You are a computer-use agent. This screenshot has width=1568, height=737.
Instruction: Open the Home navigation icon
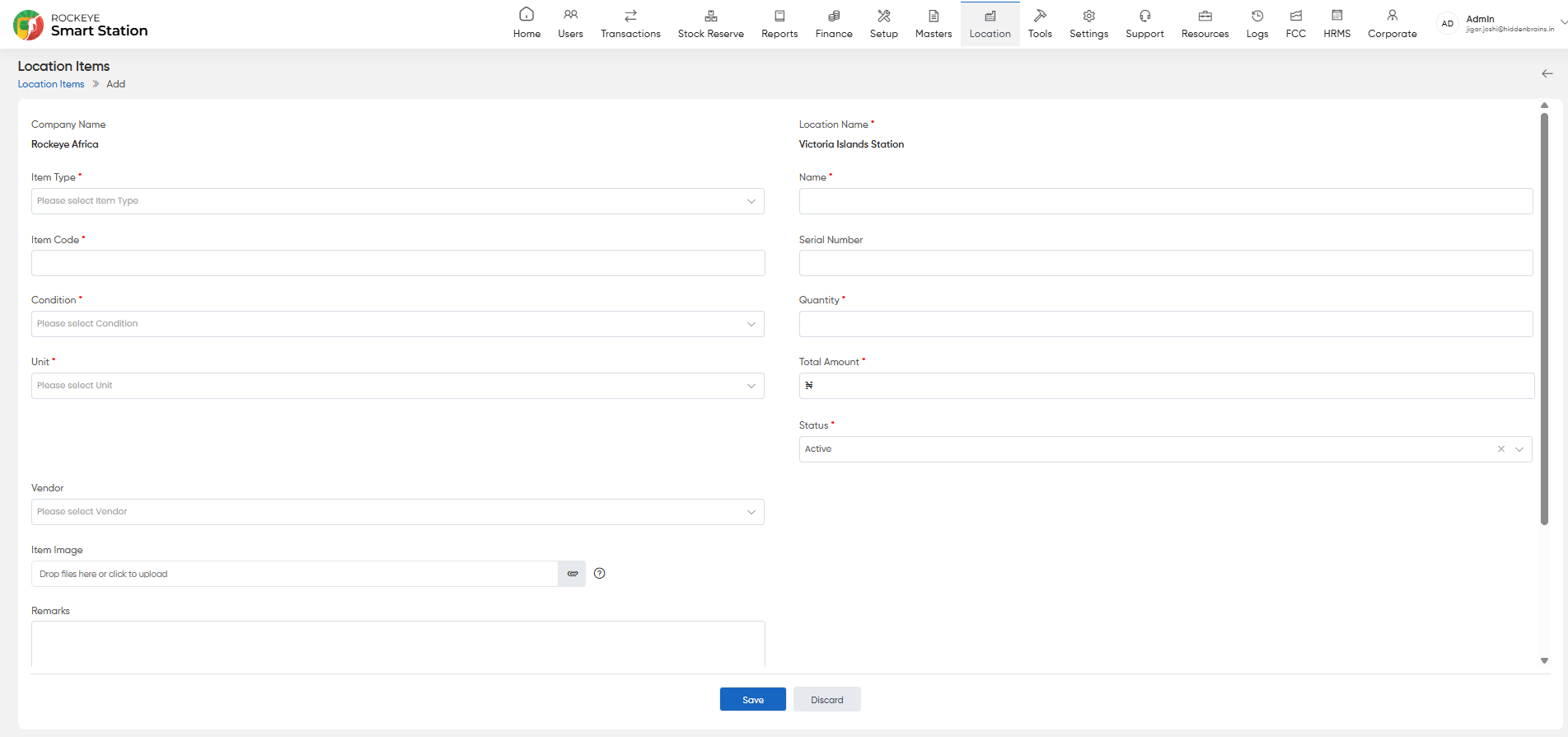click(527, 15)
